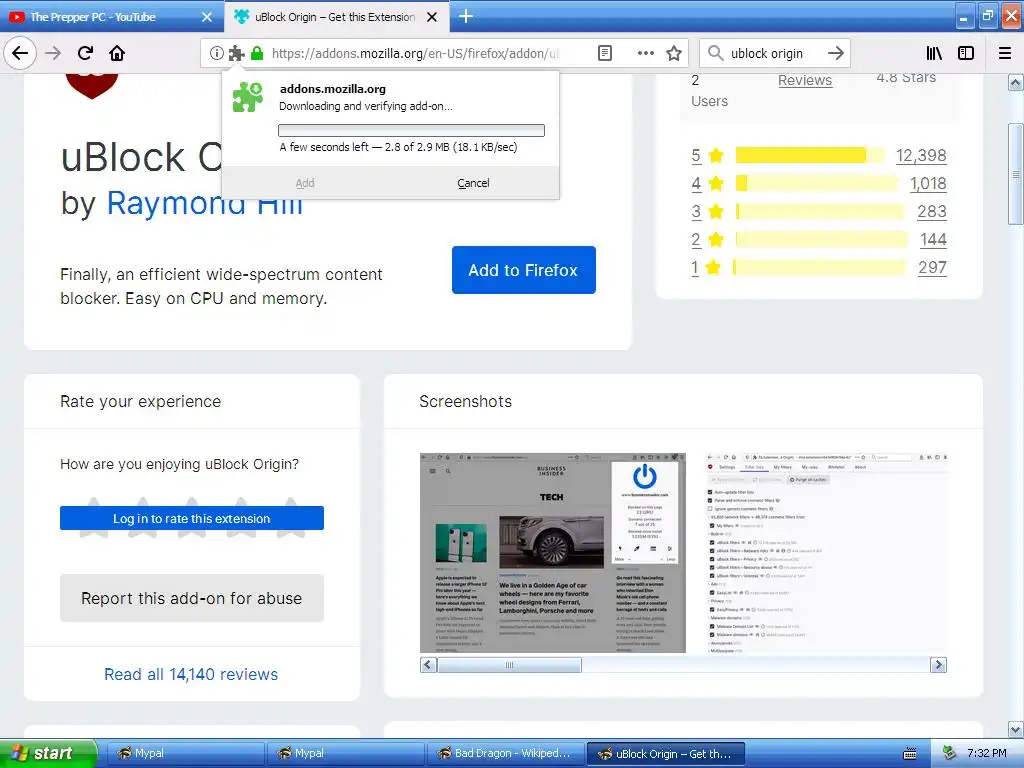1024x768 pixels.
Task: Open the 144 two-star reviews
Action: [933, 240]
